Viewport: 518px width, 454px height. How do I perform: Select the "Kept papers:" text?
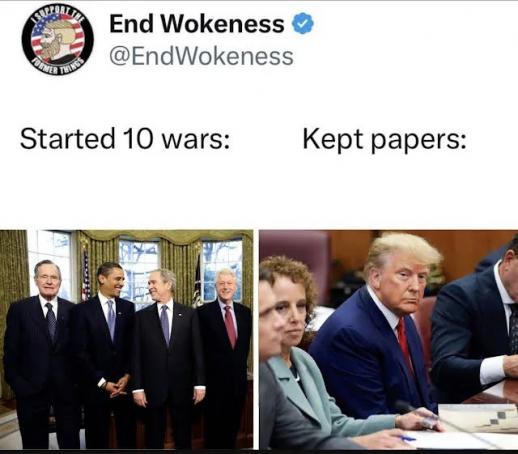click(385, 139)
